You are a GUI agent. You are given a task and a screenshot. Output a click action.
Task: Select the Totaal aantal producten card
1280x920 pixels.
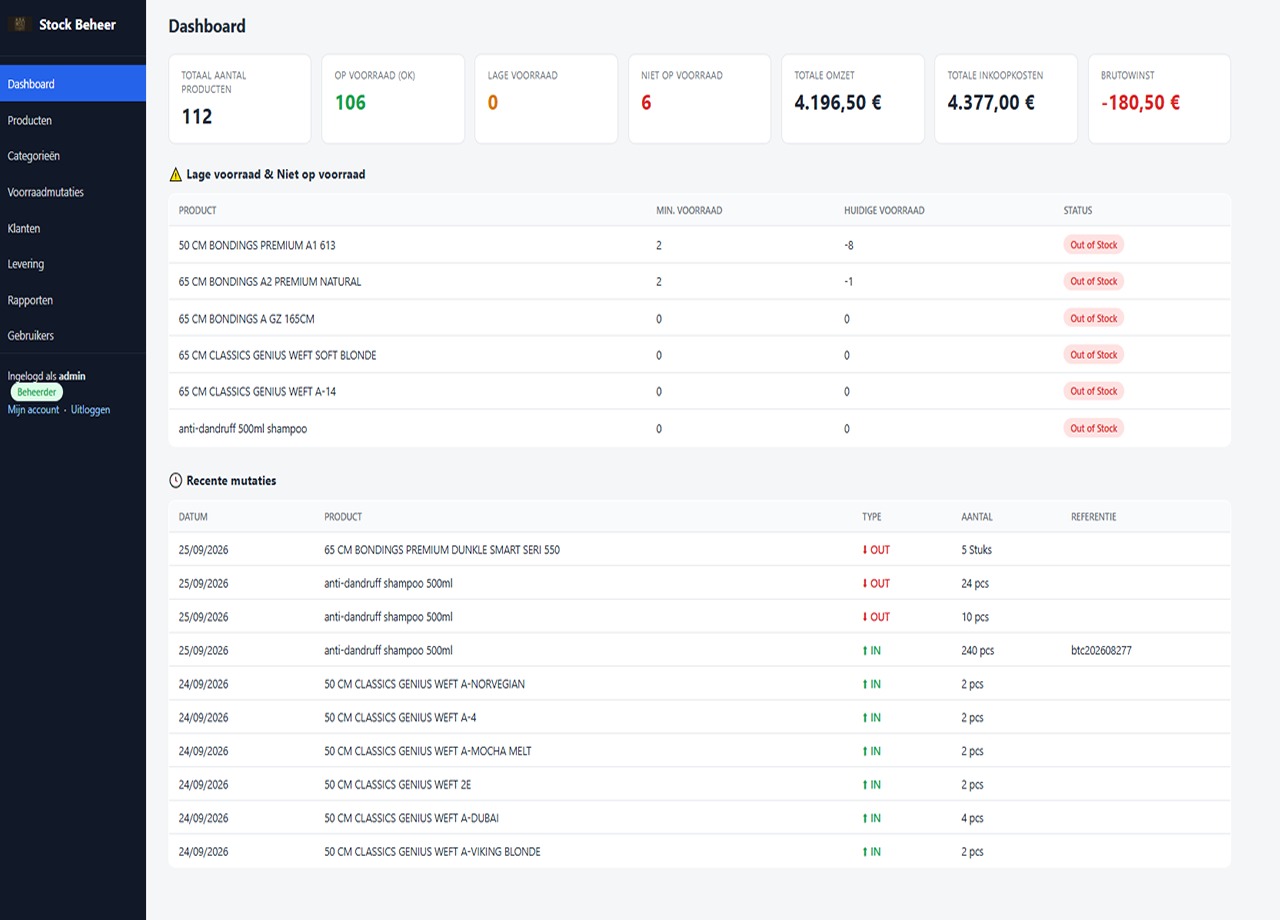click(x=239, y=99)
